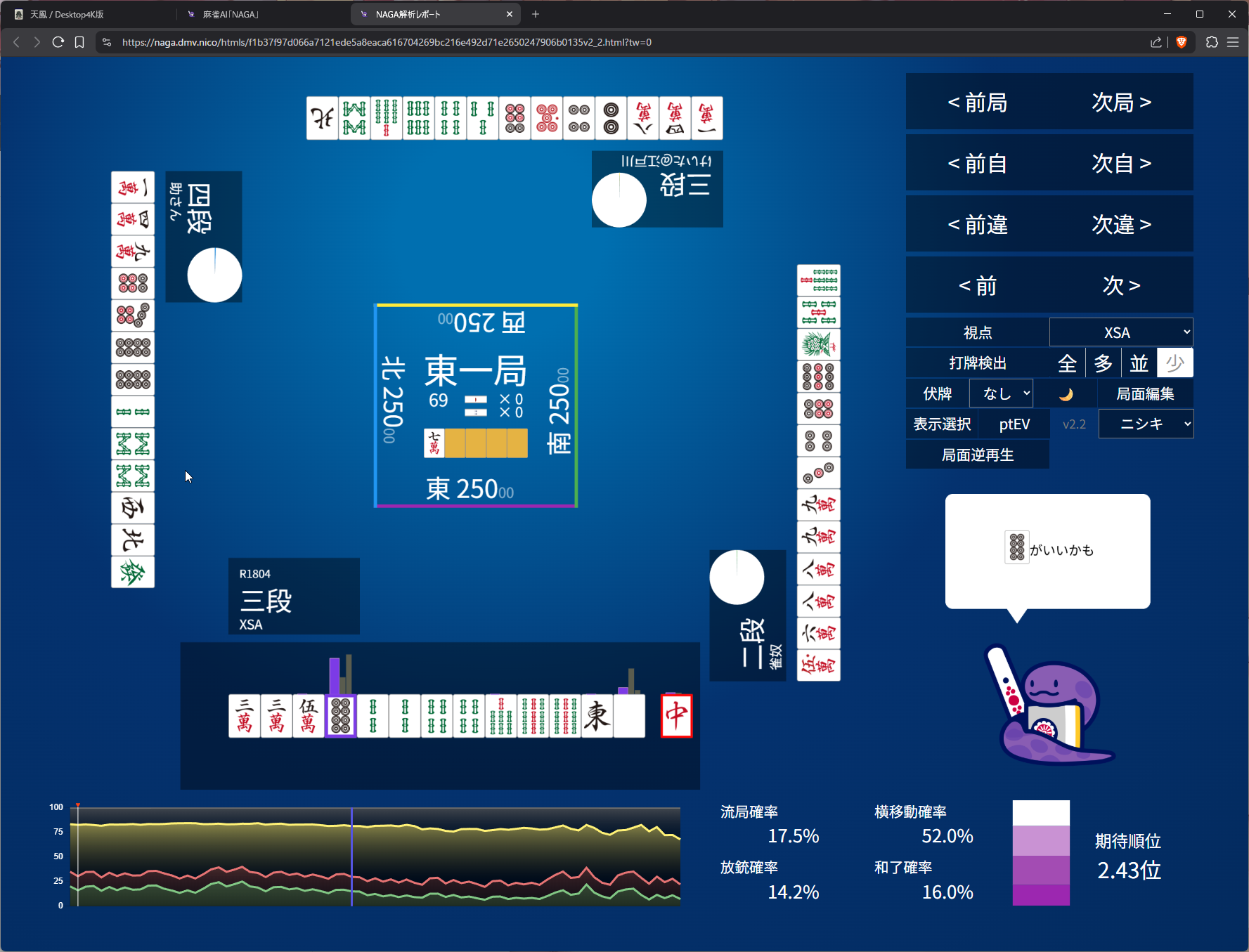Select the 全 detection level option
The width and height of the screenshot is (1249, 952).
pyautogui.click(x=1067, y=363)
